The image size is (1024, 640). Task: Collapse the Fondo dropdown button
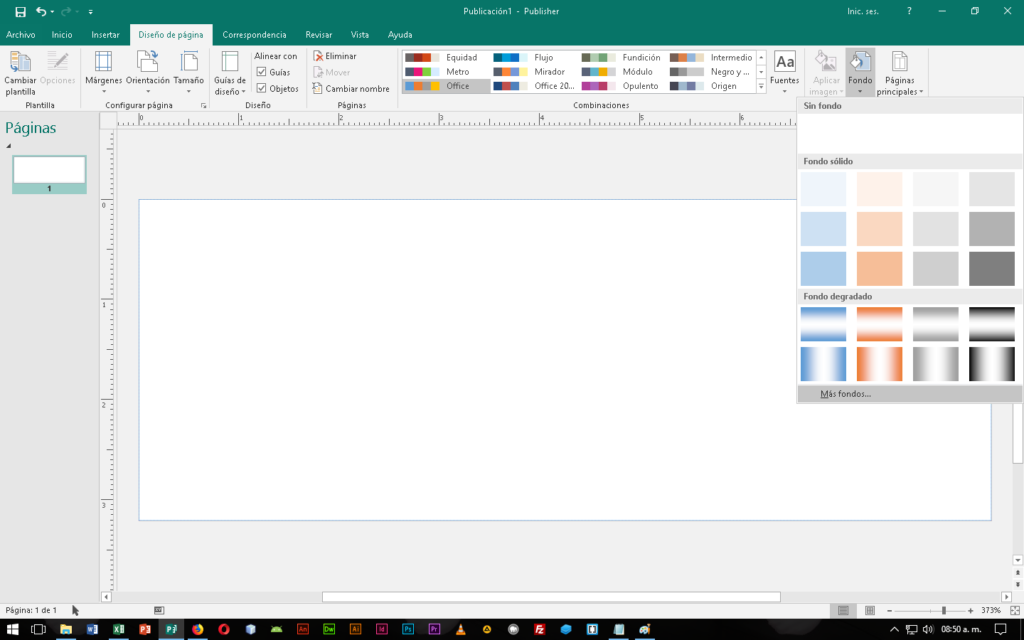(x=859, y=72)
